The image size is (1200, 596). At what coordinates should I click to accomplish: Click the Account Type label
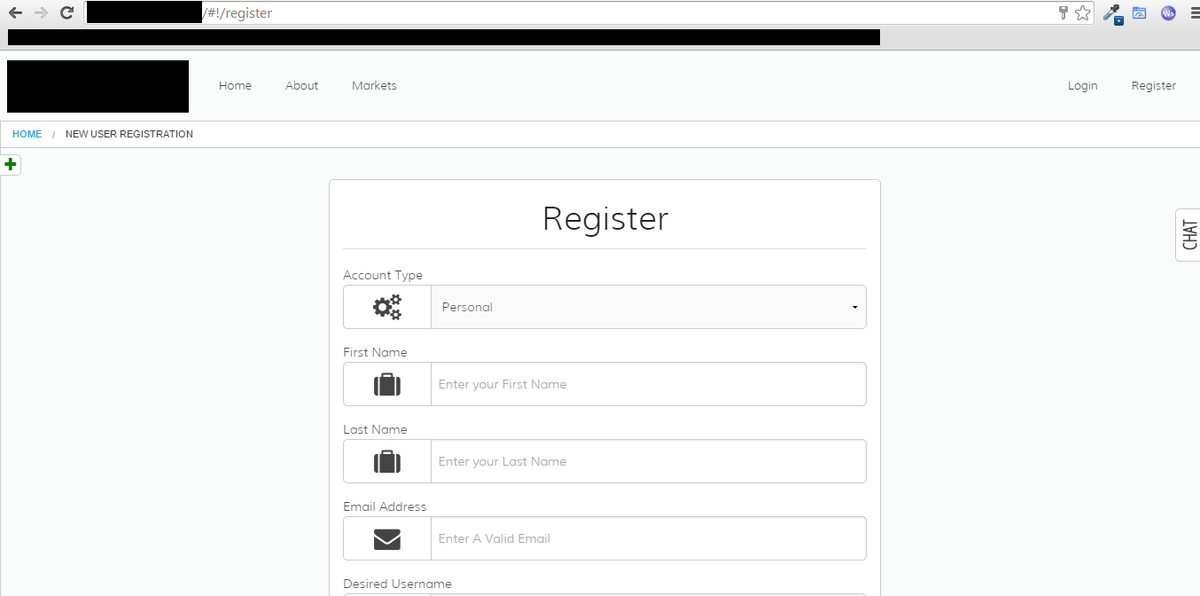tap(383, 275)
